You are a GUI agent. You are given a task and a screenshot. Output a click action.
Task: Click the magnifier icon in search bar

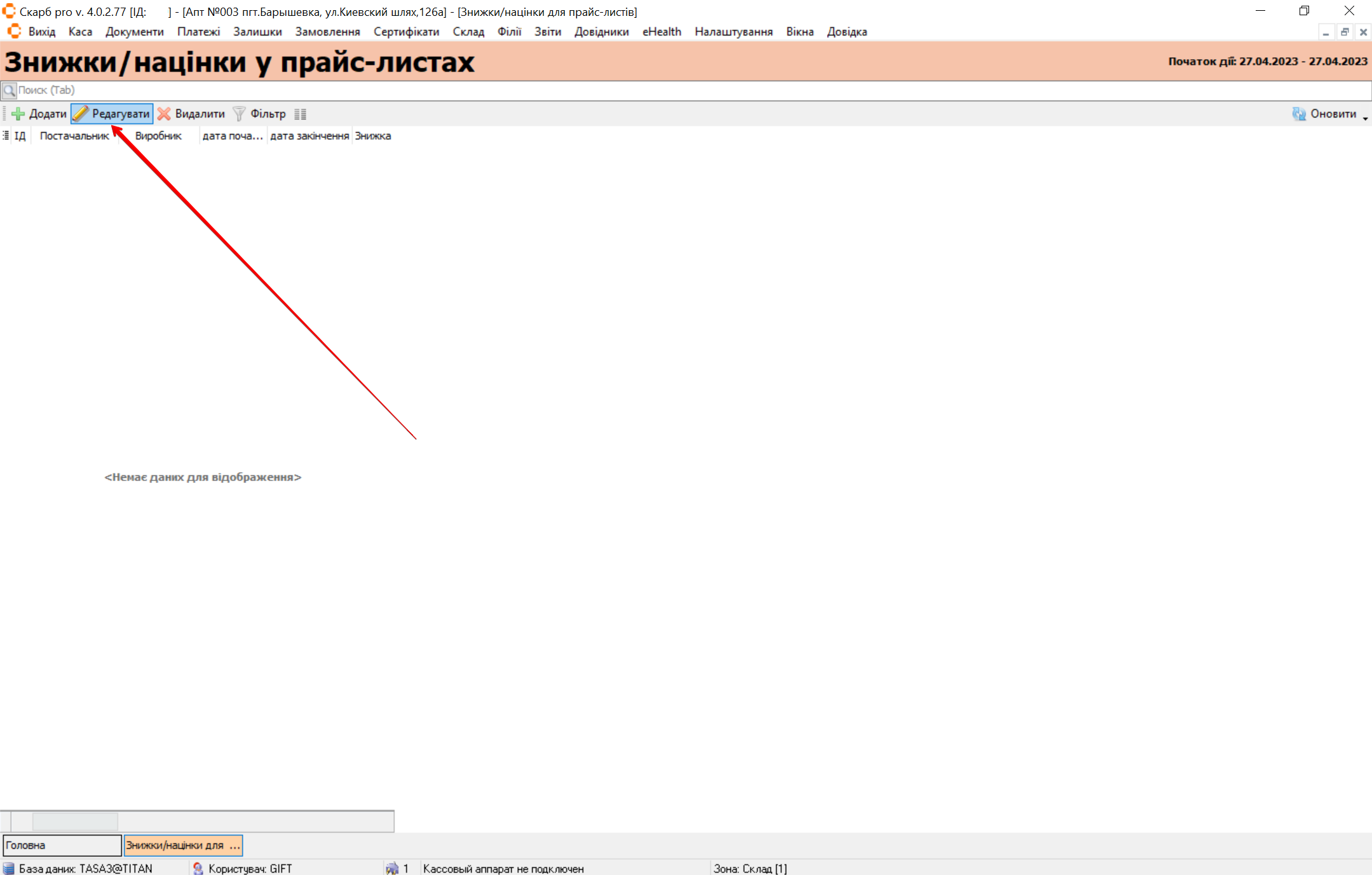(9, 90)
